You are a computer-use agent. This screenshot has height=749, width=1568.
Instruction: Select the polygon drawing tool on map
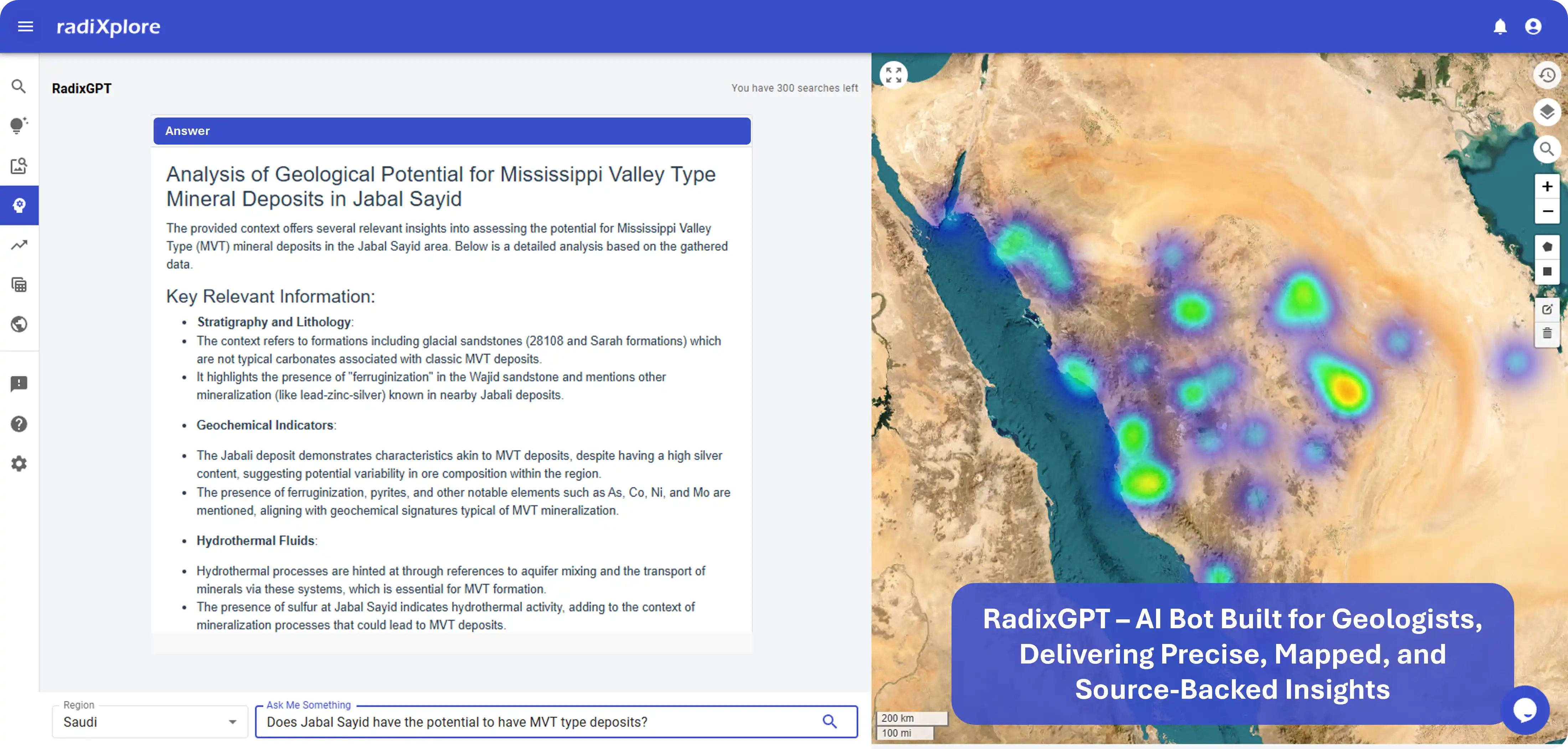coord(1547,246)
